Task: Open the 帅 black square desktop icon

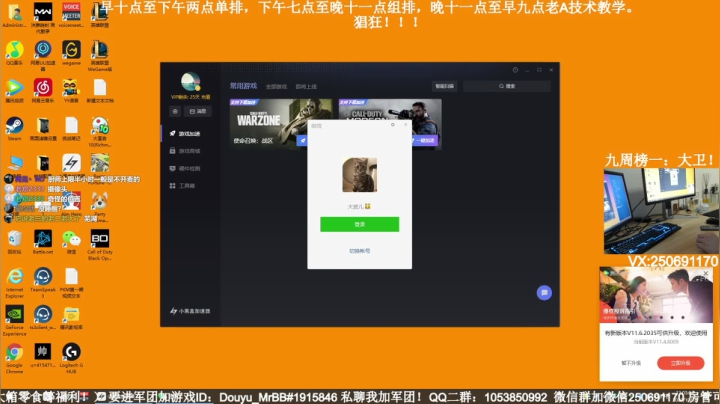Action: tap(43, 355)
